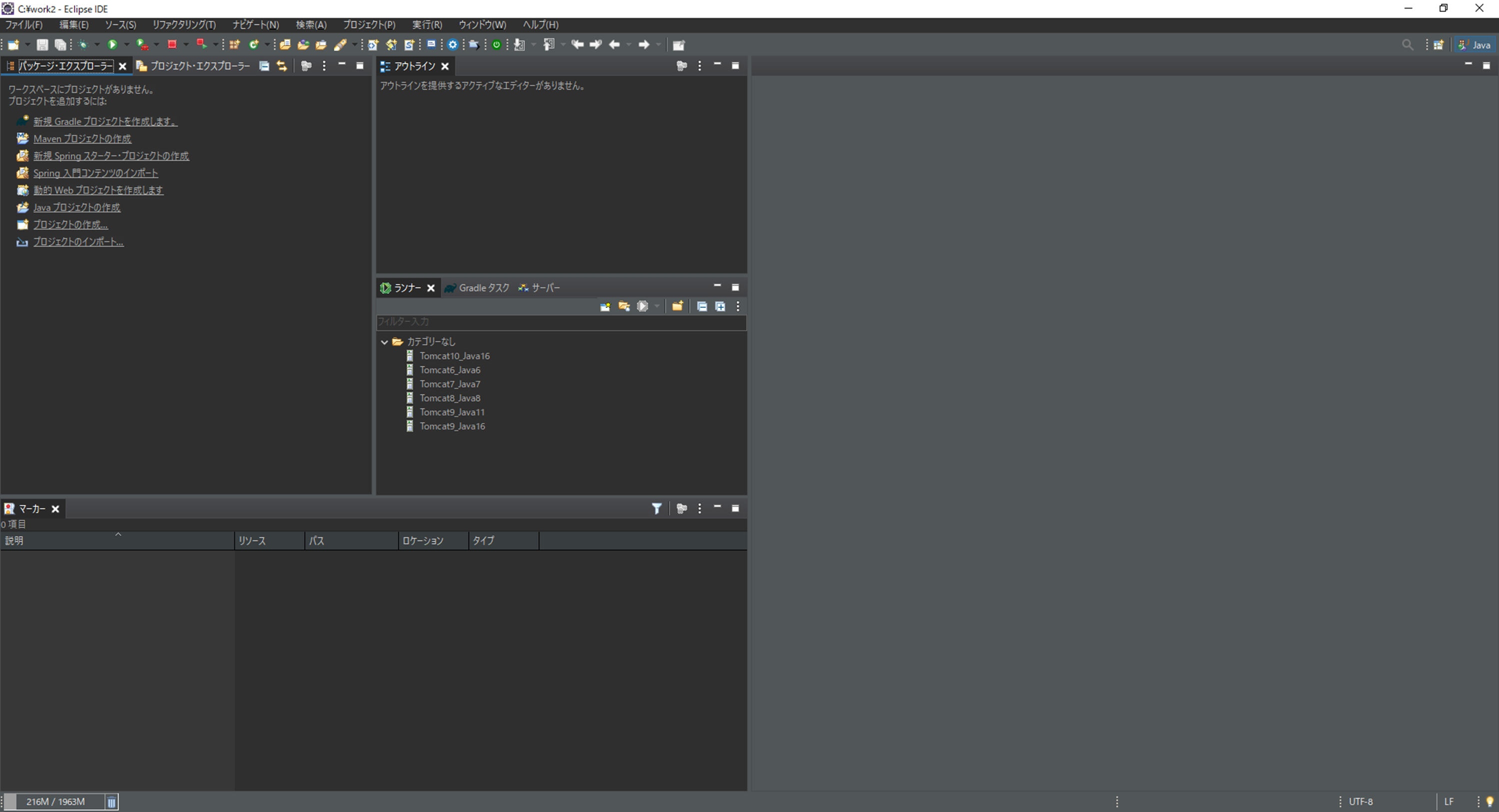Image resolution: width=1499 pixels, height=812 pixels.
Task: Toggle Link with Editor in Package Explorer
Action: (282, 66)
